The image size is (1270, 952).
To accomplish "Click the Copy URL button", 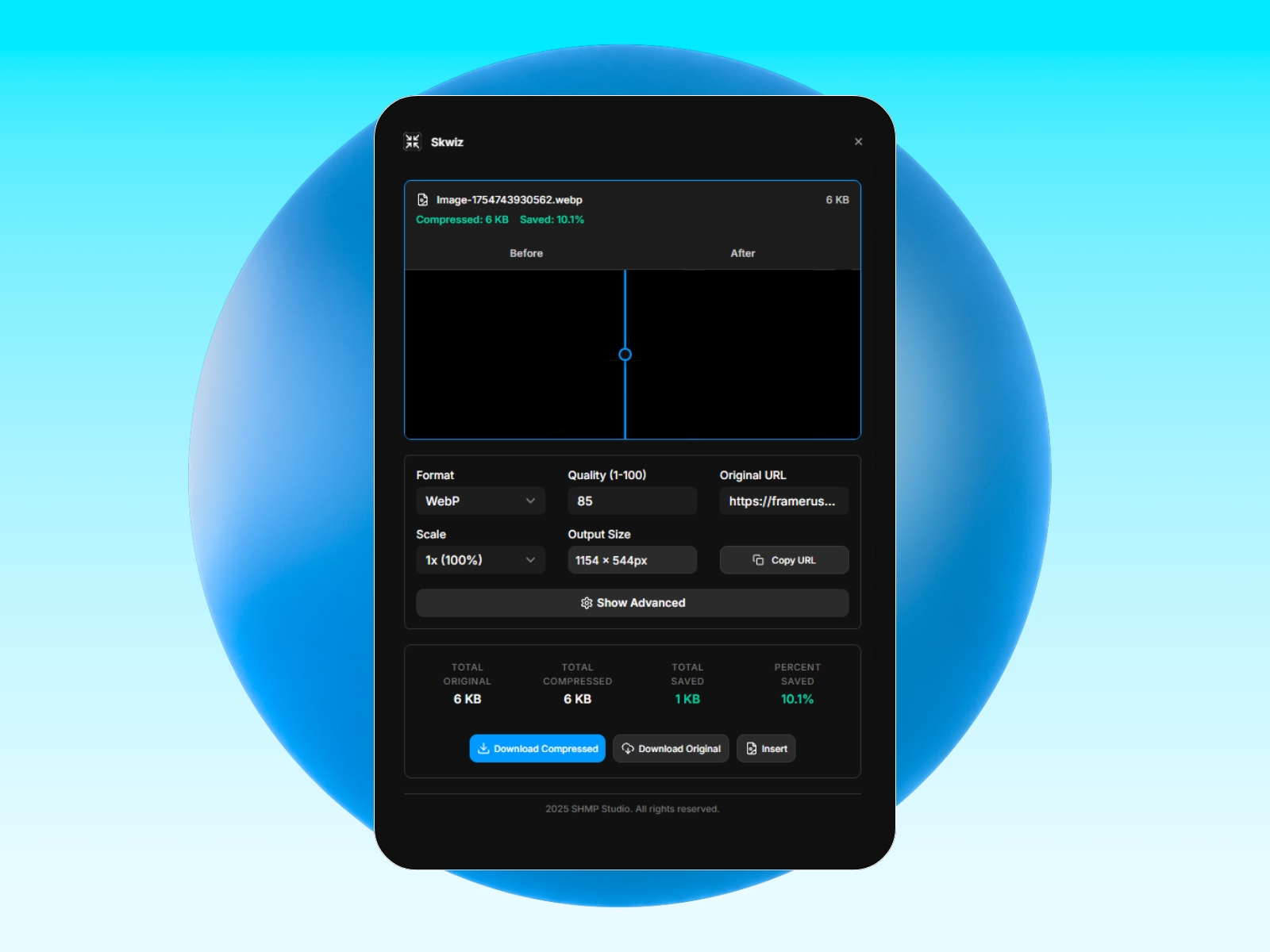I will pyautogui.click(x=784, y=560).
